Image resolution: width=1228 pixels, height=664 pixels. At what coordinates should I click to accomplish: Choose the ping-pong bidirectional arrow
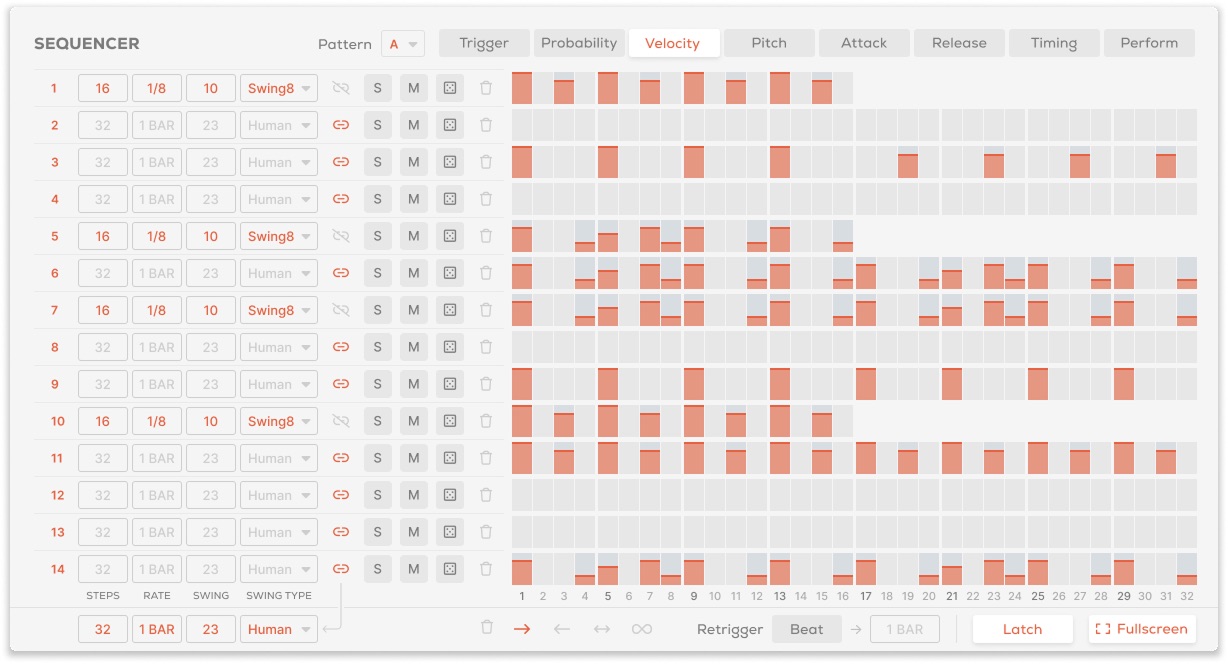(602, 629)
